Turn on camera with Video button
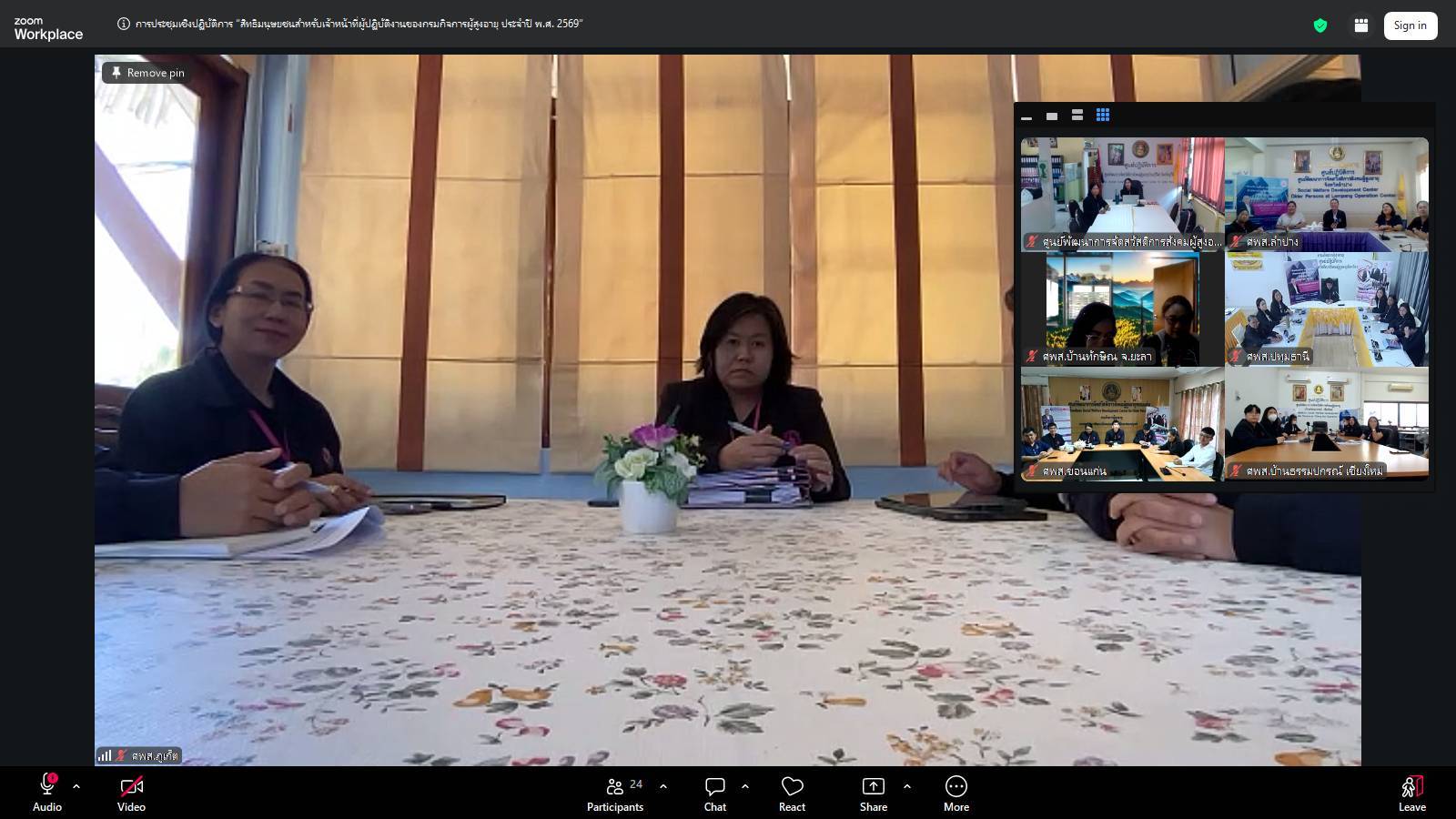 pos(131,793)
